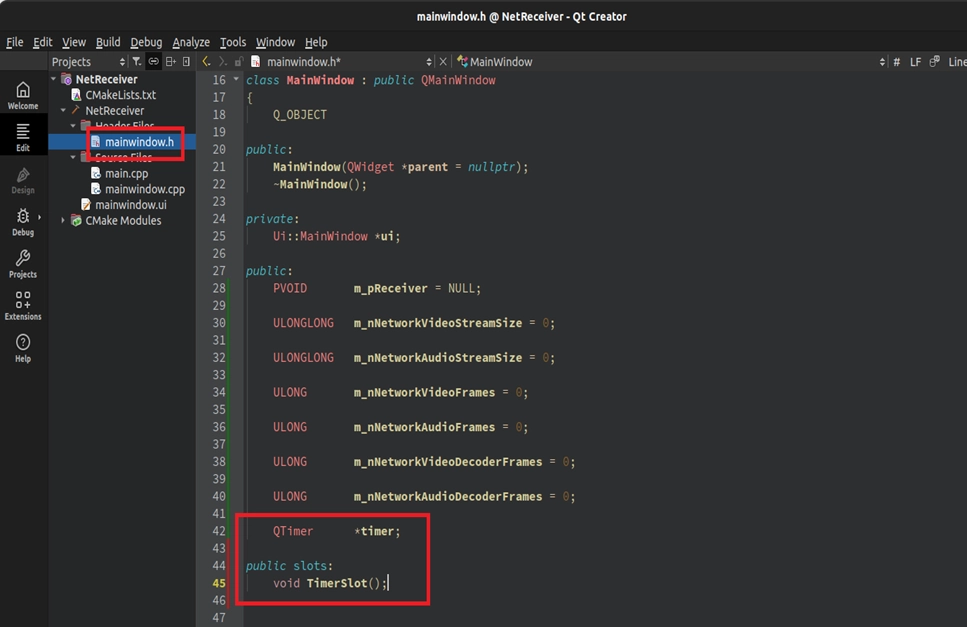Open Help mode in sidebar

click(23, 348)
